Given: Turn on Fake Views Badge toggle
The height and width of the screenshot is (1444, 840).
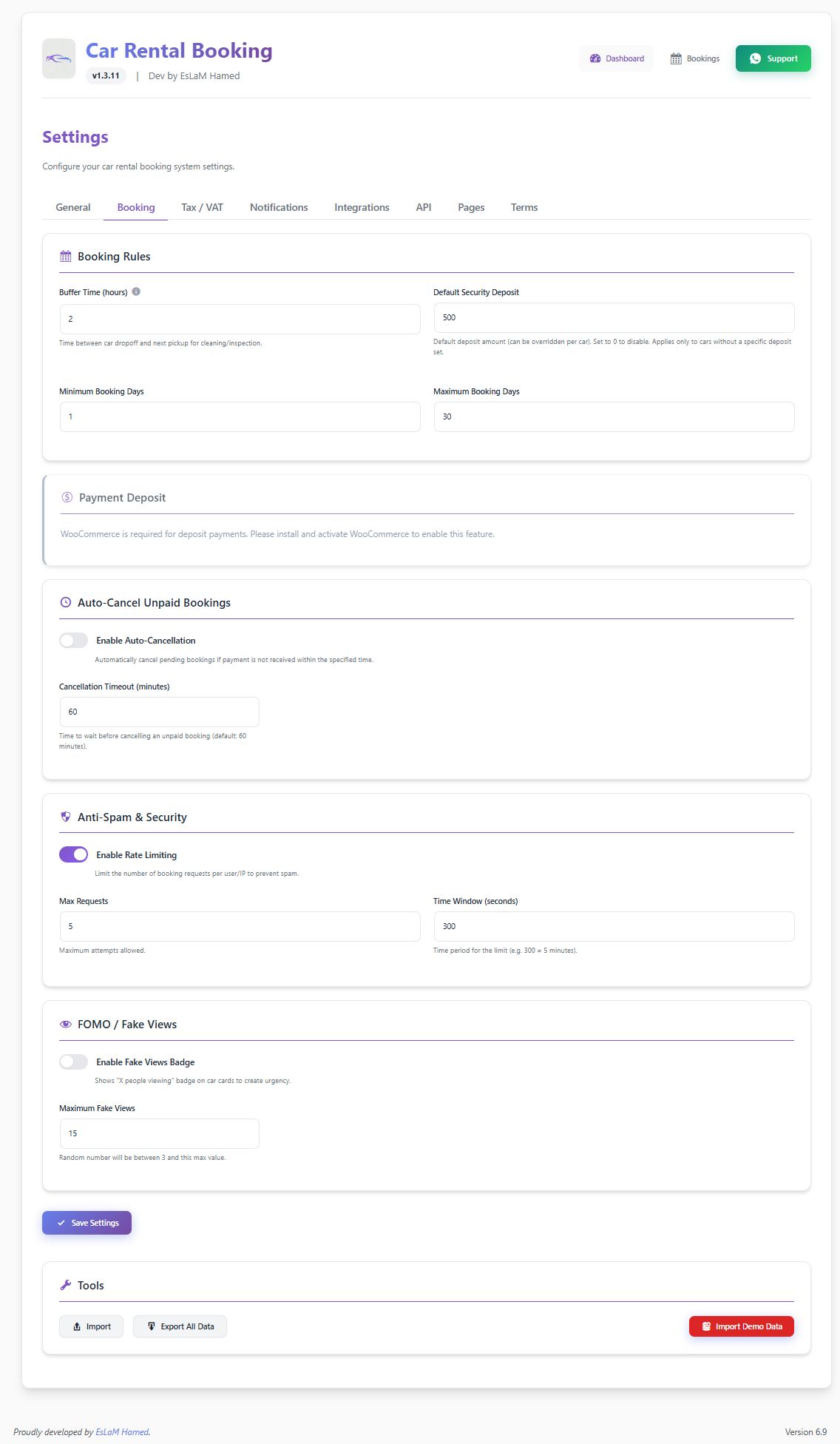Looking at the screenshot, I should click(x=74, y=1062).
